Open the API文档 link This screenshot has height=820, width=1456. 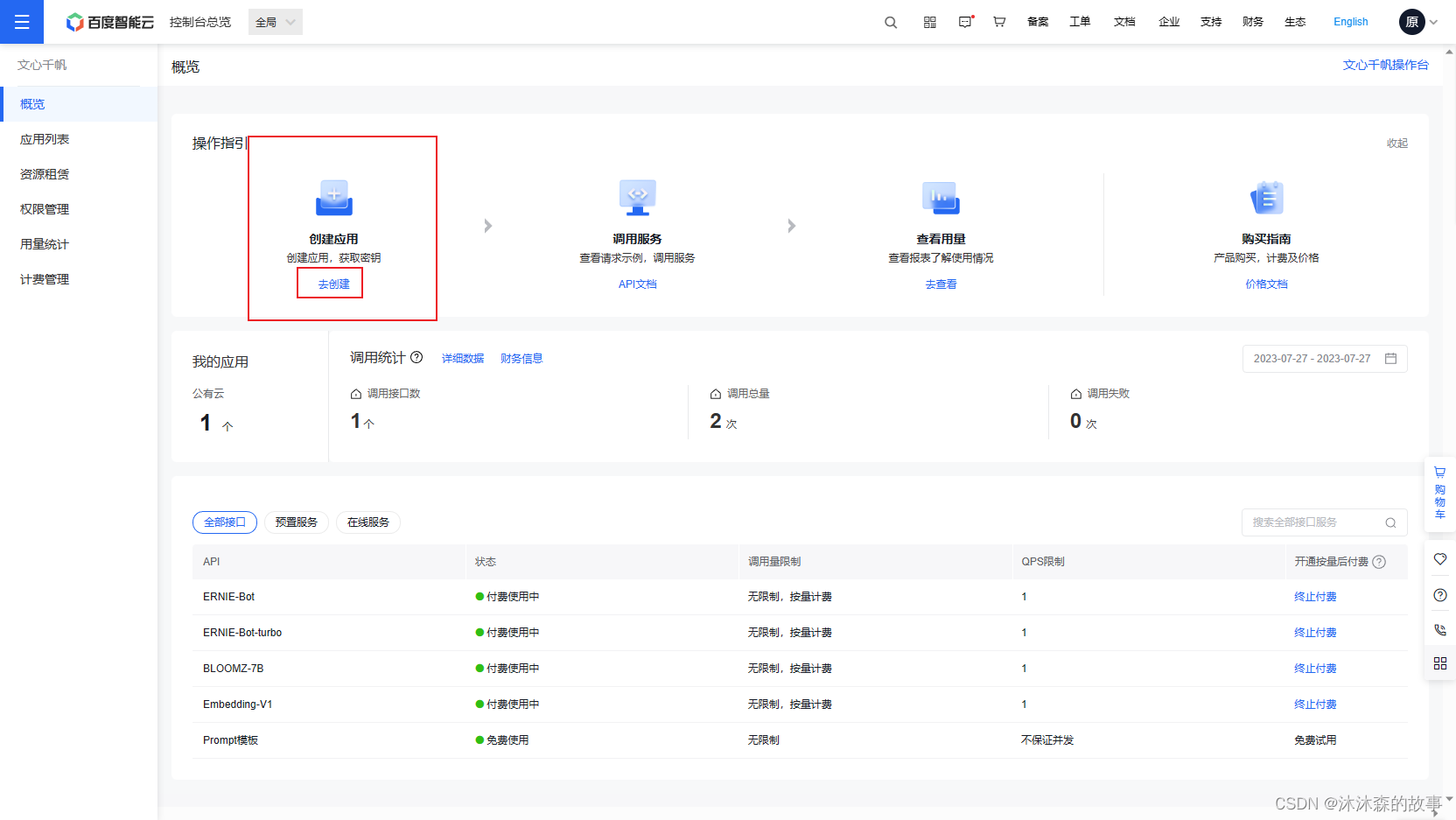point(637,284)
